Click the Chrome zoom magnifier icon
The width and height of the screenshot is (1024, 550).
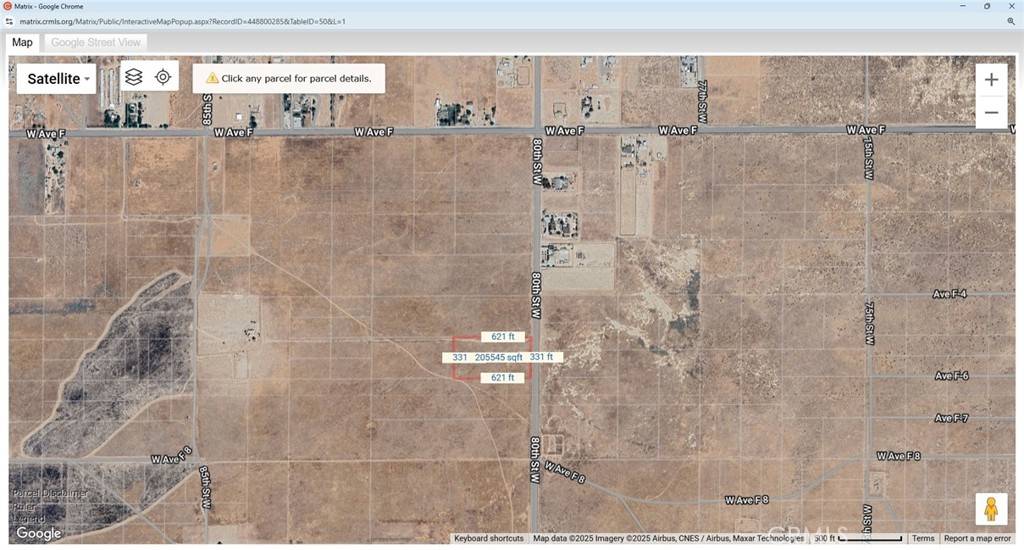point(1011,21)
